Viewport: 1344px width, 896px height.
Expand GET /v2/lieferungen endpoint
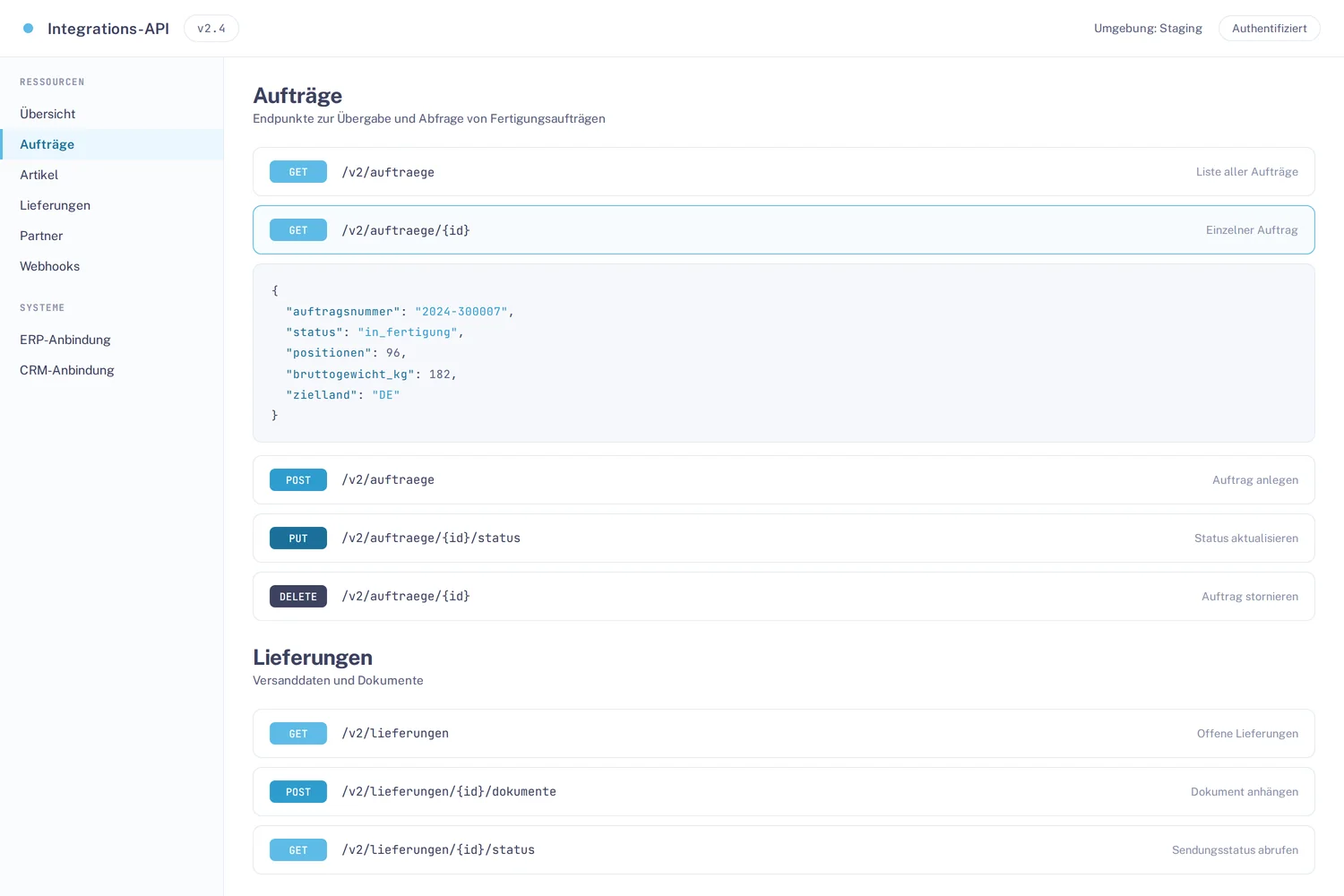pyautogui.click(x=784, y=734)
